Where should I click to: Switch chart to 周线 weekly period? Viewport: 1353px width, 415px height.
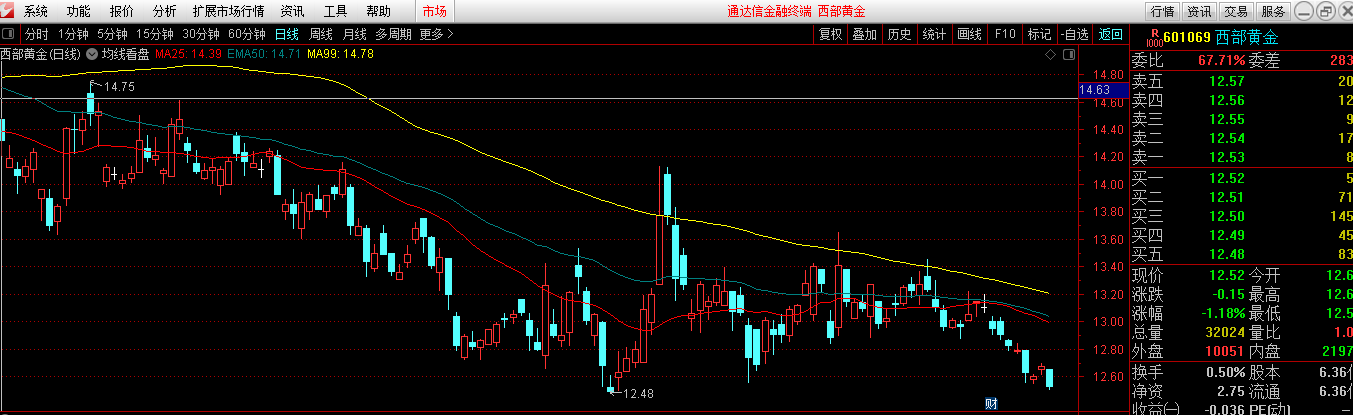coord(321,33)
